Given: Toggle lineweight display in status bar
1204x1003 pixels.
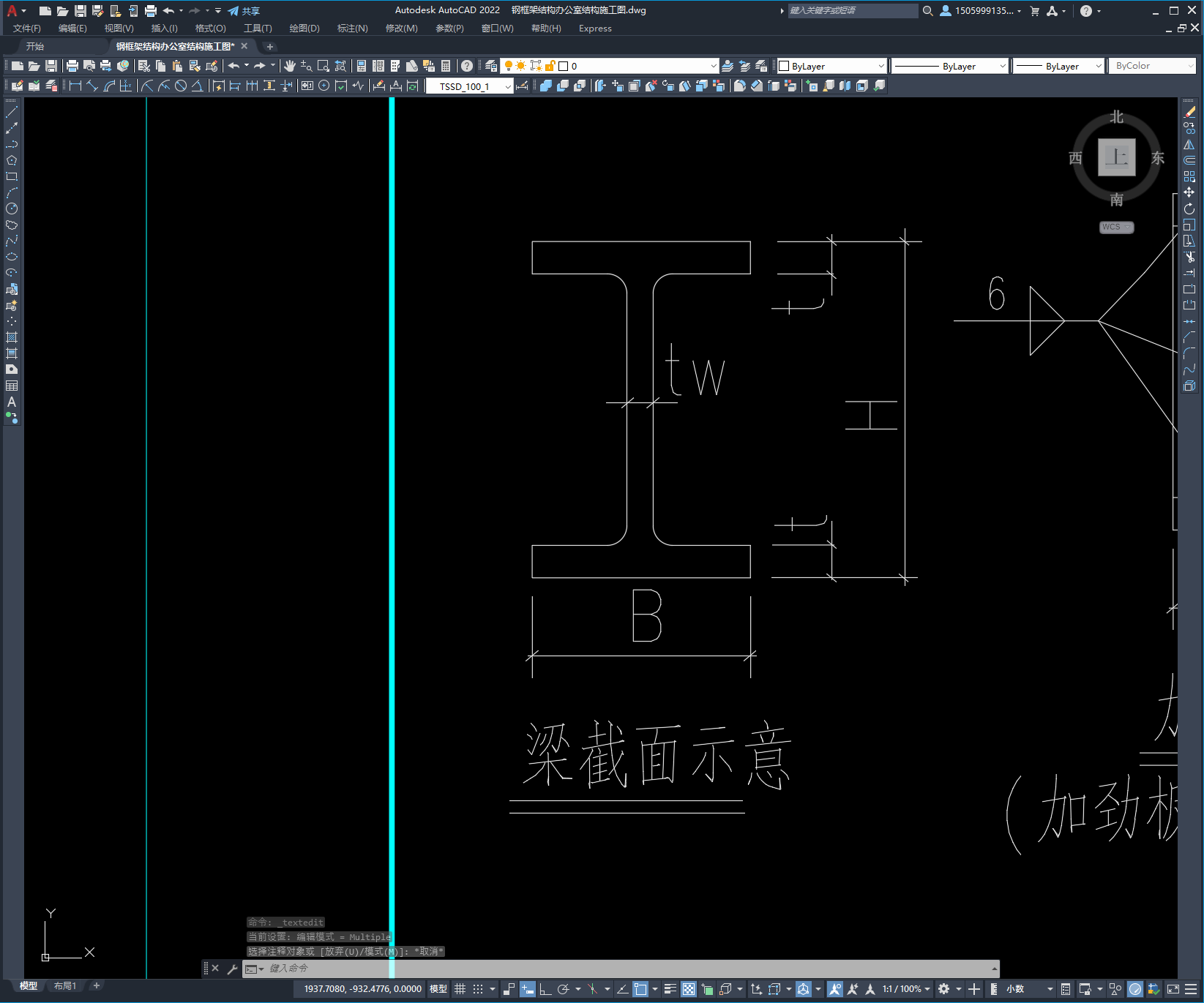Looking at the screenshot, I should tap(670, 989).
